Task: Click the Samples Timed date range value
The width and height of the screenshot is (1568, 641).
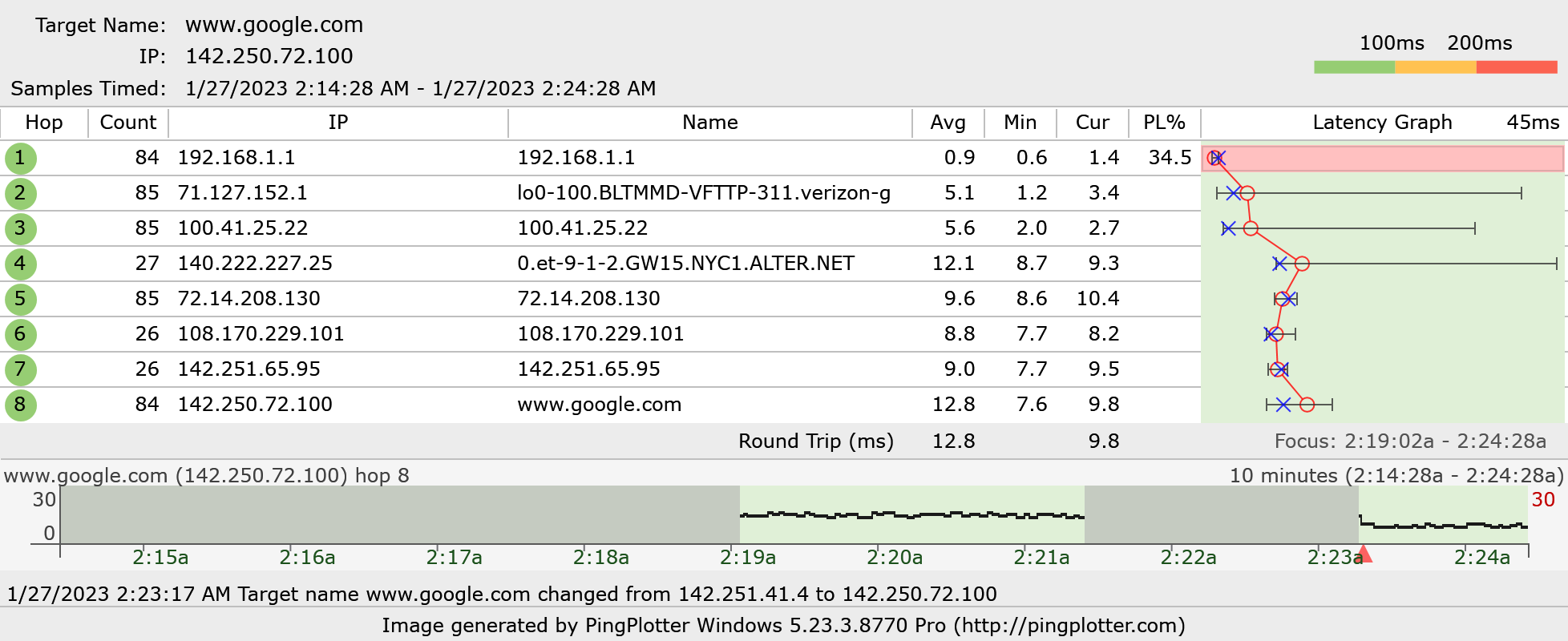Action: pos(421,88)
